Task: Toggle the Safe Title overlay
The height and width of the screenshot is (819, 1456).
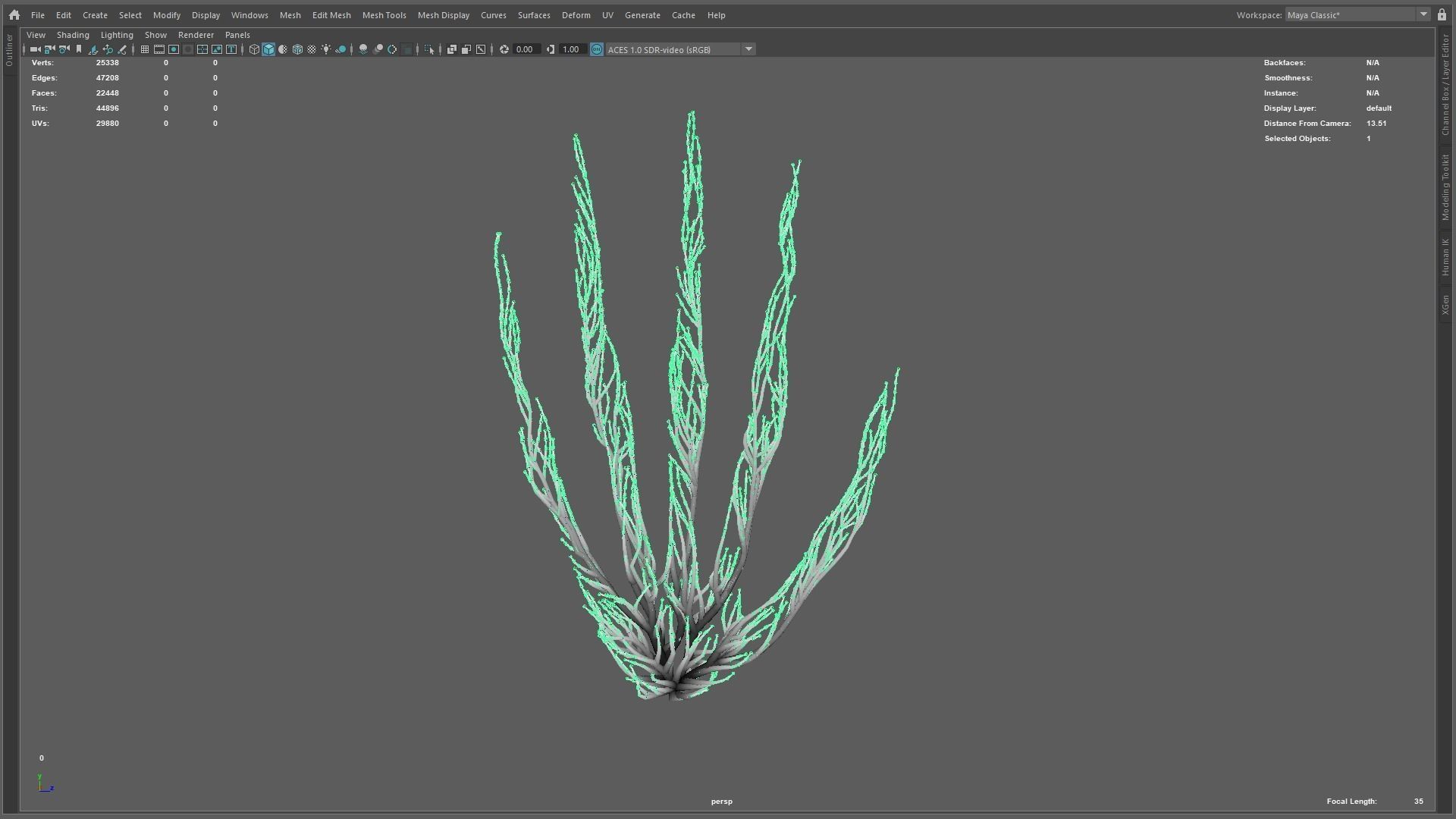Action: coord(231,49)
